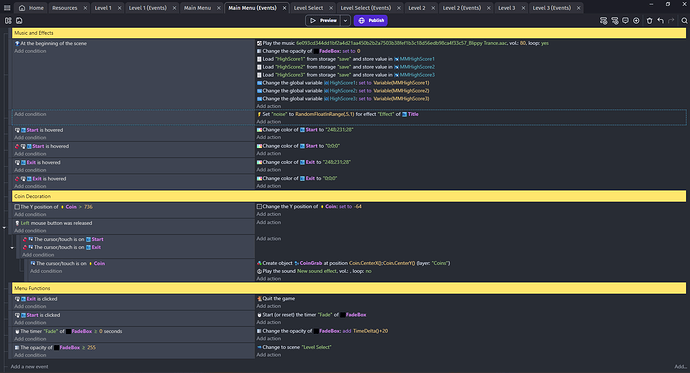Open the main hamburger menu

pyautogui.click(x=7, y=8)
